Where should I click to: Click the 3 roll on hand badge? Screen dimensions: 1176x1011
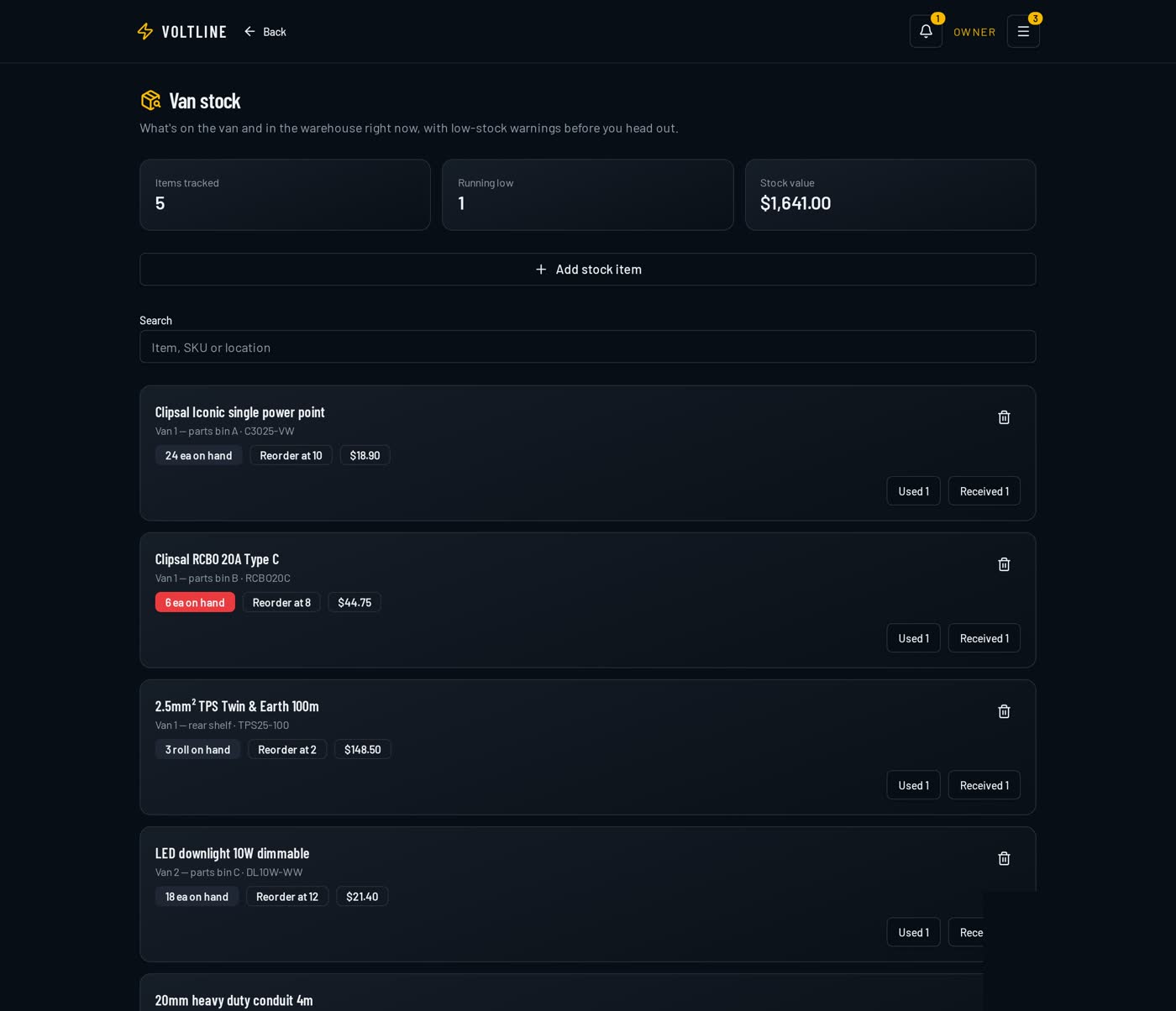197,749
